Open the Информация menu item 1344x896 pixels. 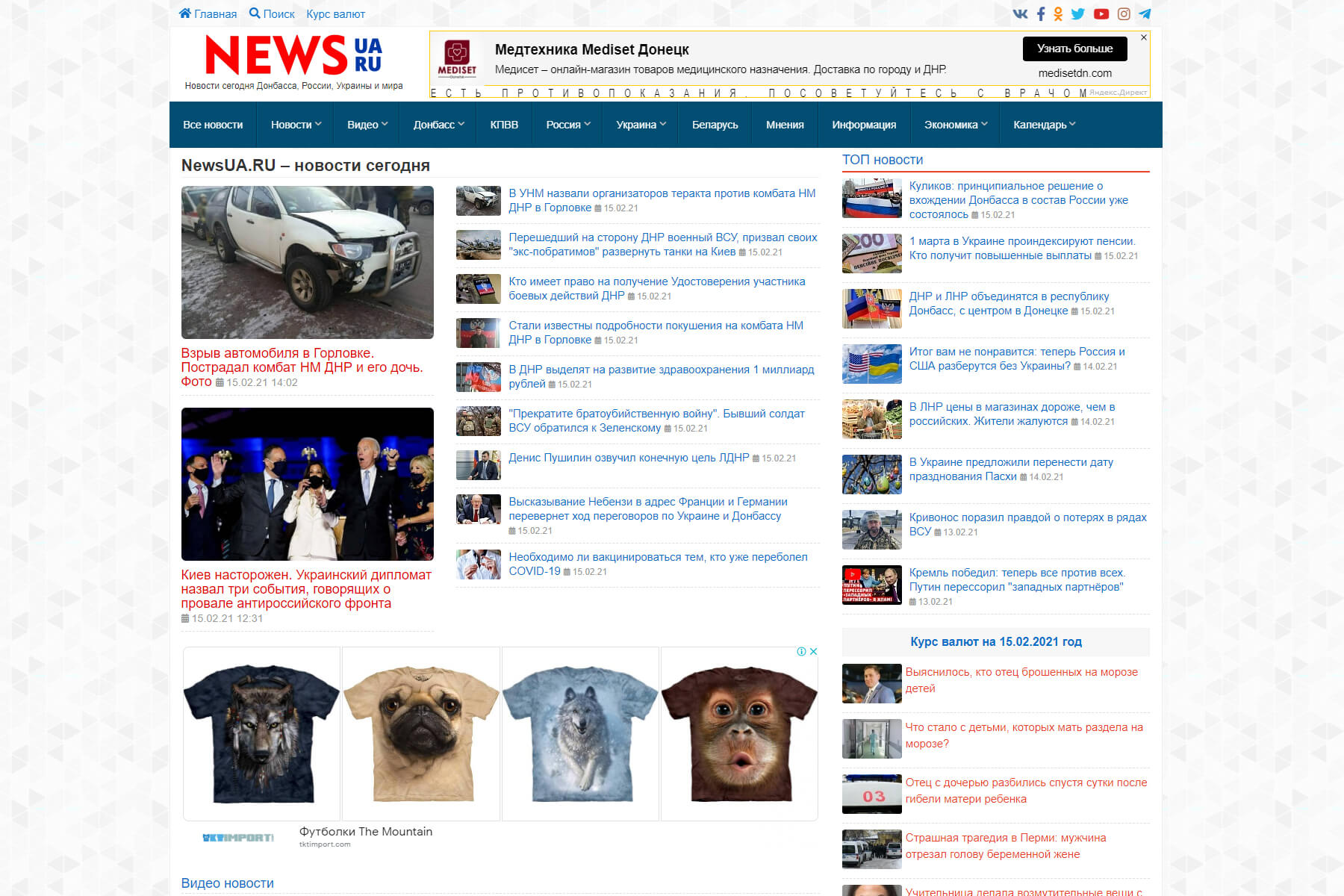pyautogui.click(x=864, y=125)
